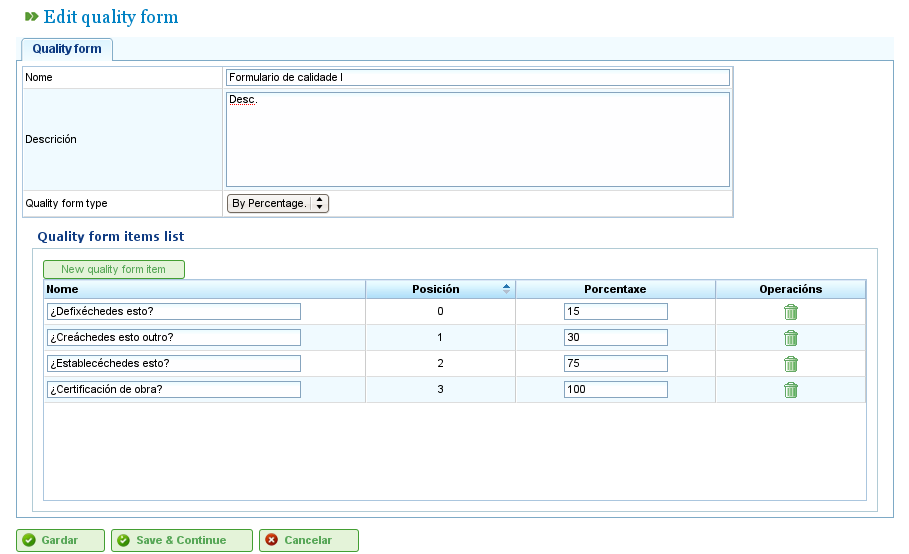
Task: Focus the percentage field with value 100
Action: [x=615, y=389]
